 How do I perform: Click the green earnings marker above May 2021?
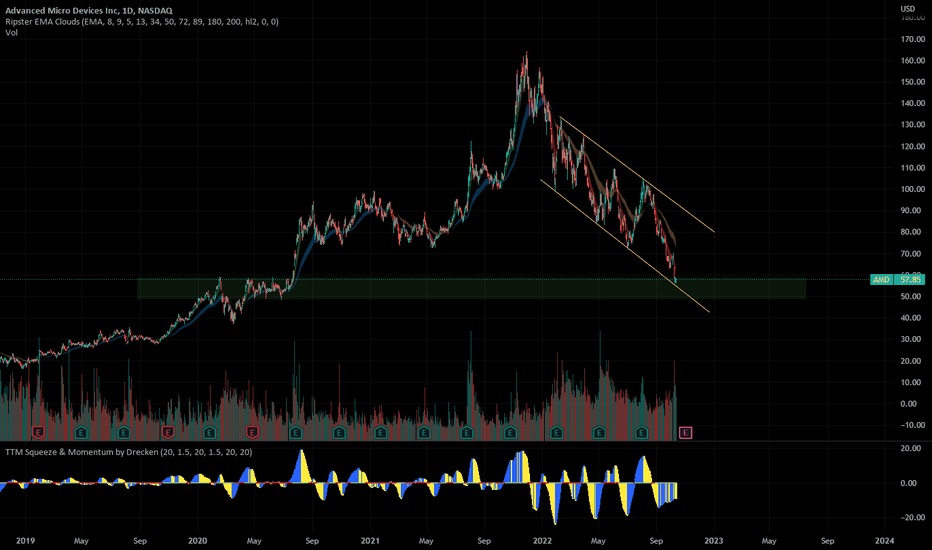pyautogui.click(x=424, y=432)
